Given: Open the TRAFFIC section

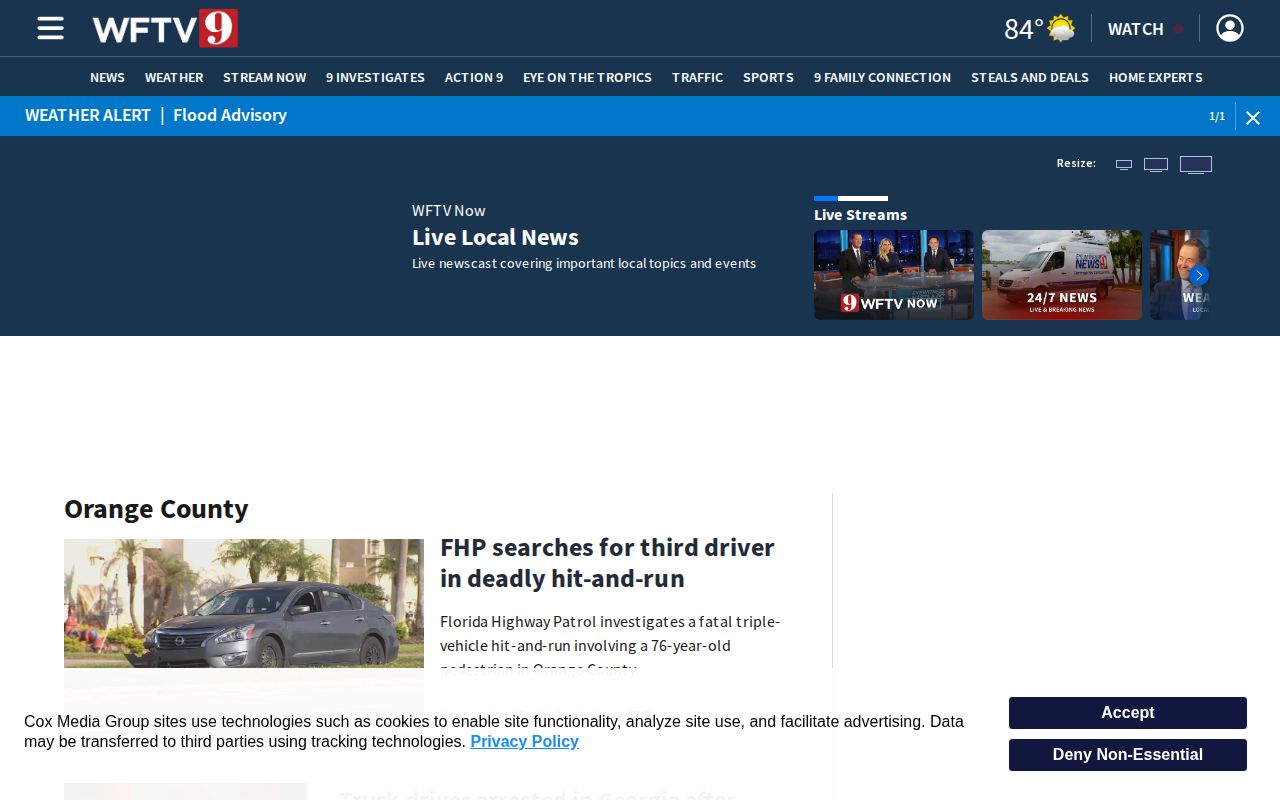Looking at the screenshot, I should 697,77.
